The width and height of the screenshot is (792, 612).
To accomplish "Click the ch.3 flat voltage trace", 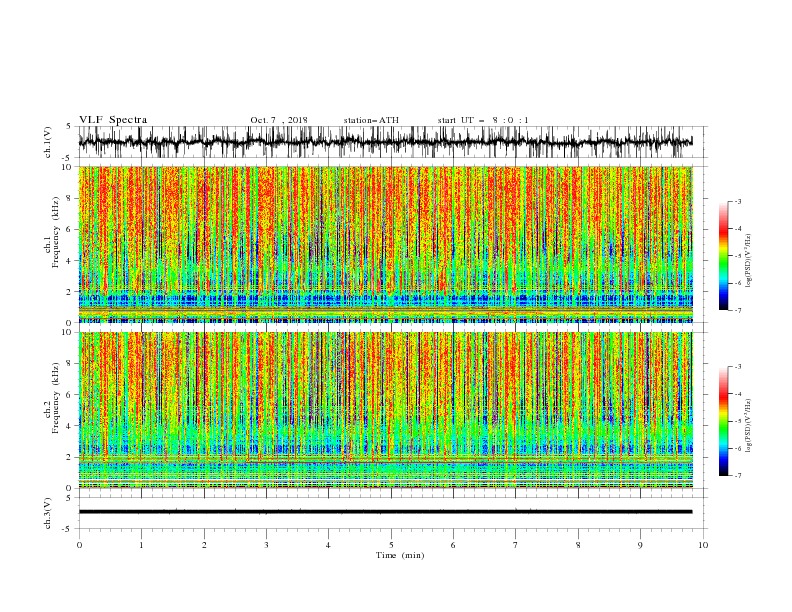I will pos(385,512).
